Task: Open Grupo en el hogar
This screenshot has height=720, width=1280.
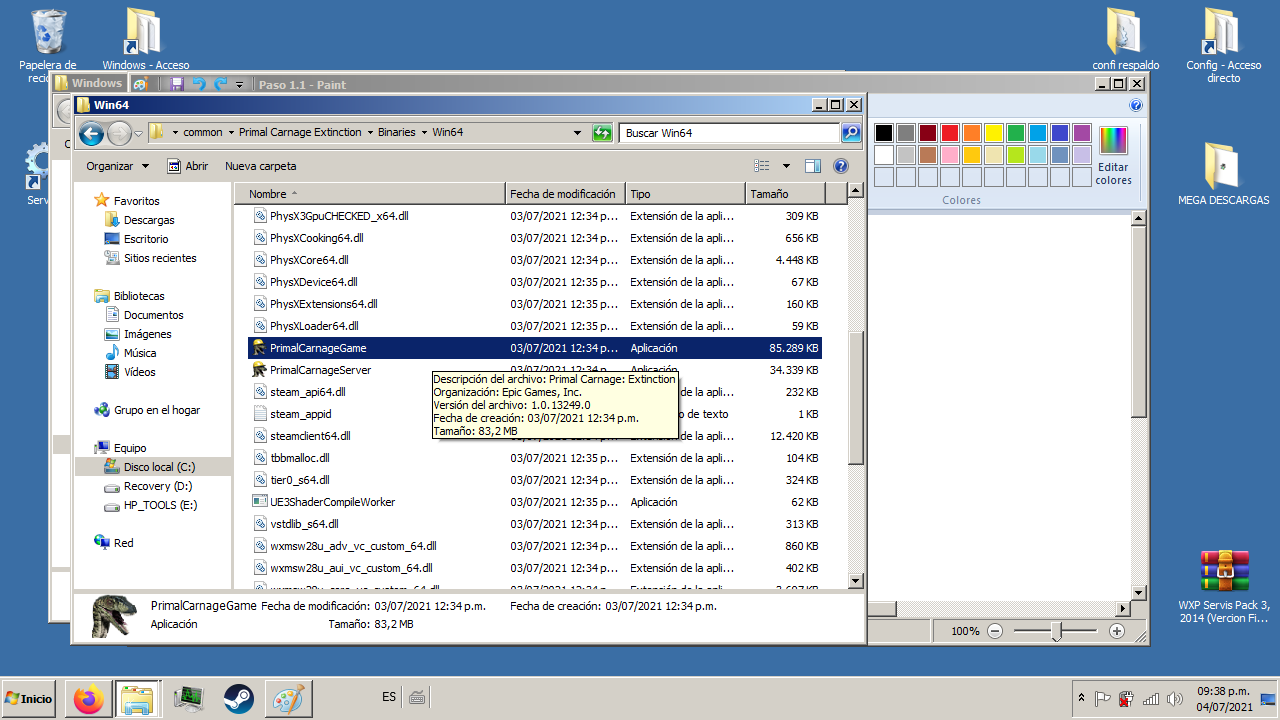Action: (x=157, y=410)
